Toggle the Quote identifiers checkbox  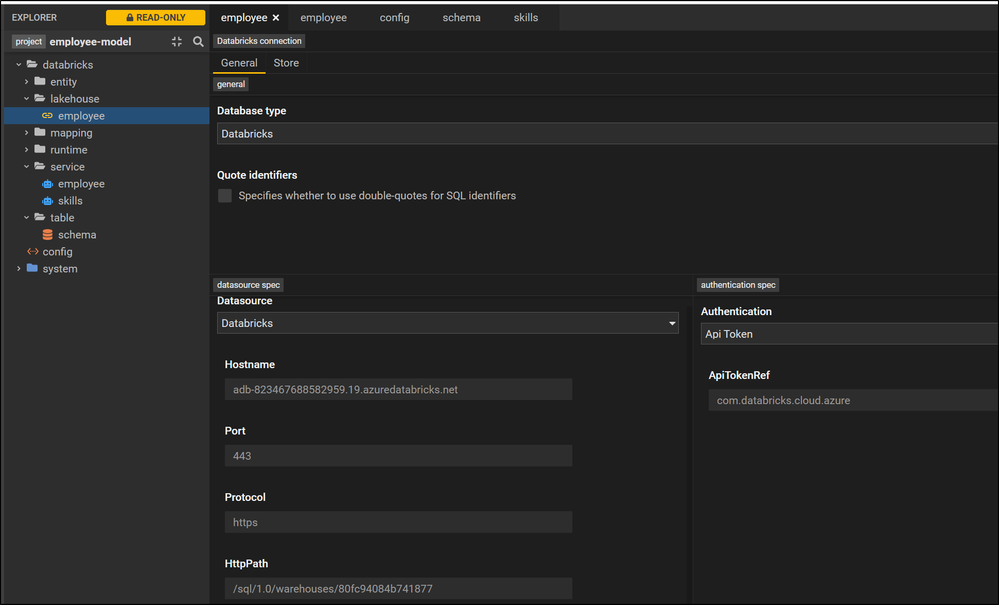pyautogui.click(x=225, y=196)
